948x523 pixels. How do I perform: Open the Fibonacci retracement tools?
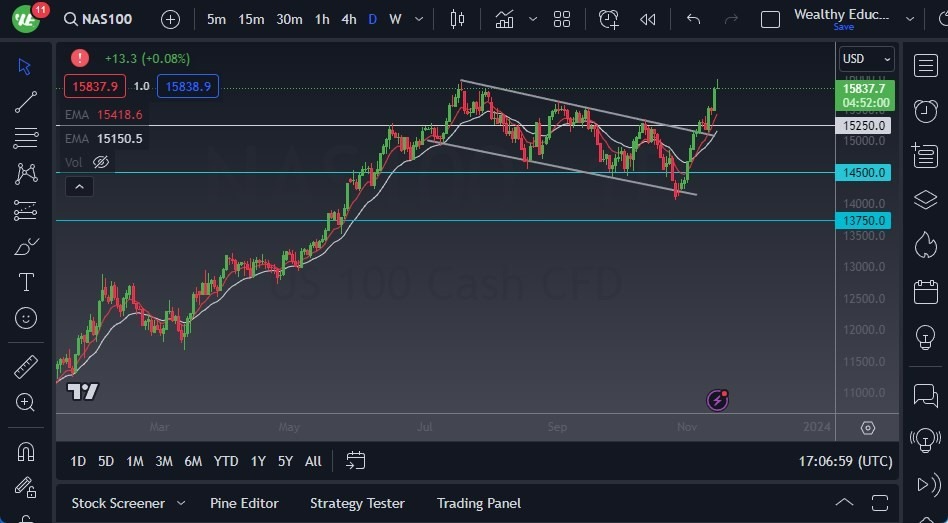(26, 138)
